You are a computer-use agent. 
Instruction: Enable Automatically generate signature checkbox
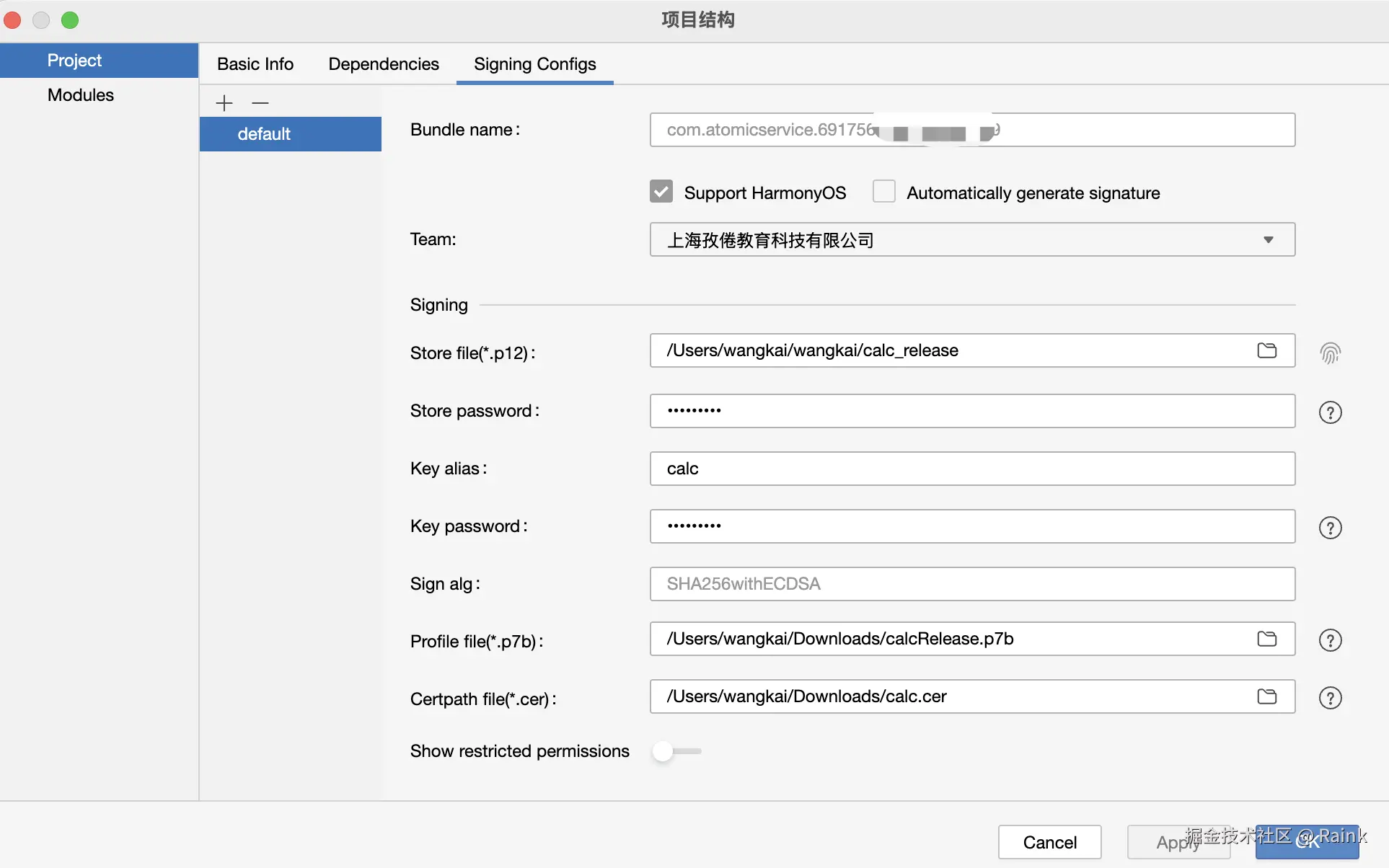[883, 192]
